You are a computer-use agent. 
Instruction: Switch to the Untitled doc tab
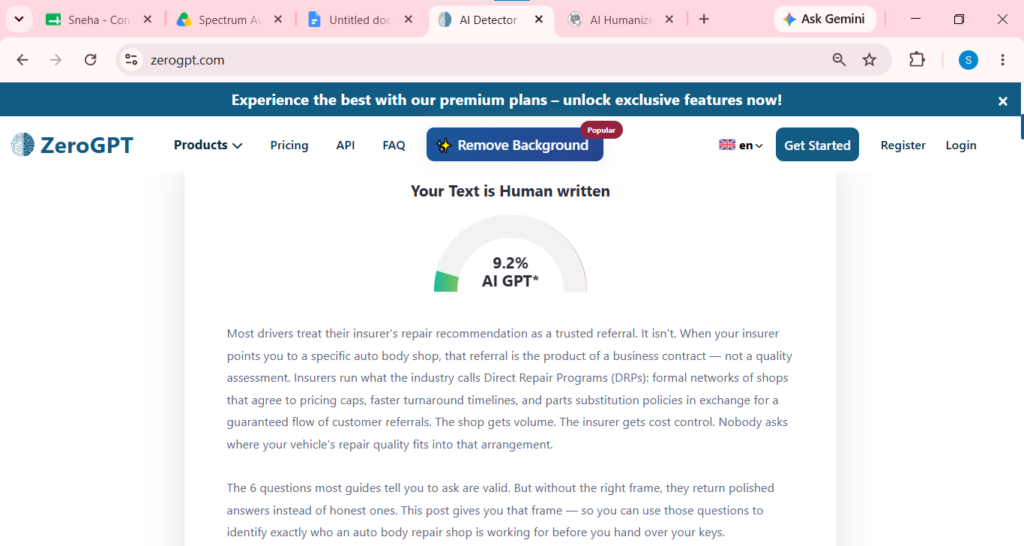pyautogui.click(x=360, y=20)
